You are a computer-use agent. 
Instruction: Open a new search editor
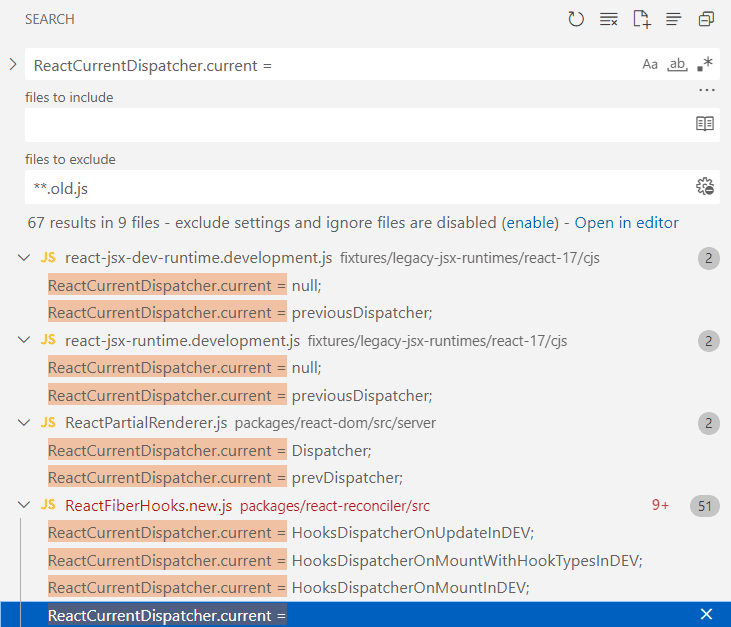(641, 19)
